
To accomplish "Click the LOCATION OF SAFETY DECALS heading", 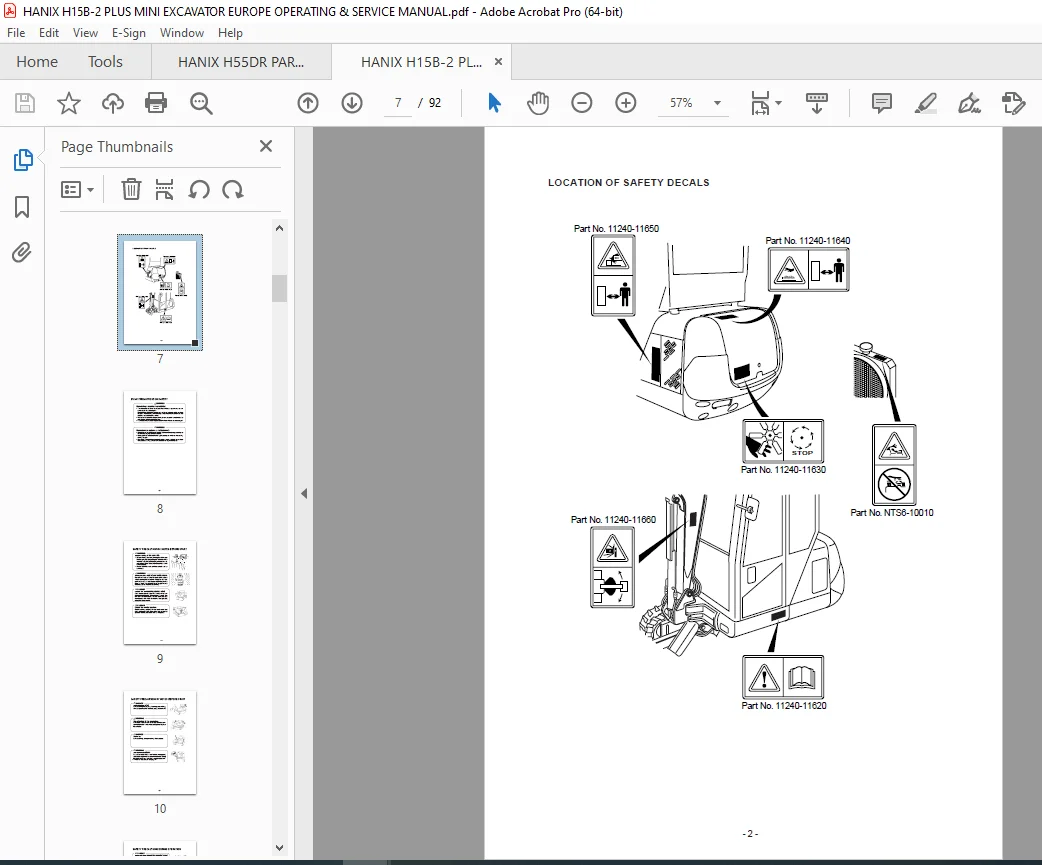I will coord(629,183).
